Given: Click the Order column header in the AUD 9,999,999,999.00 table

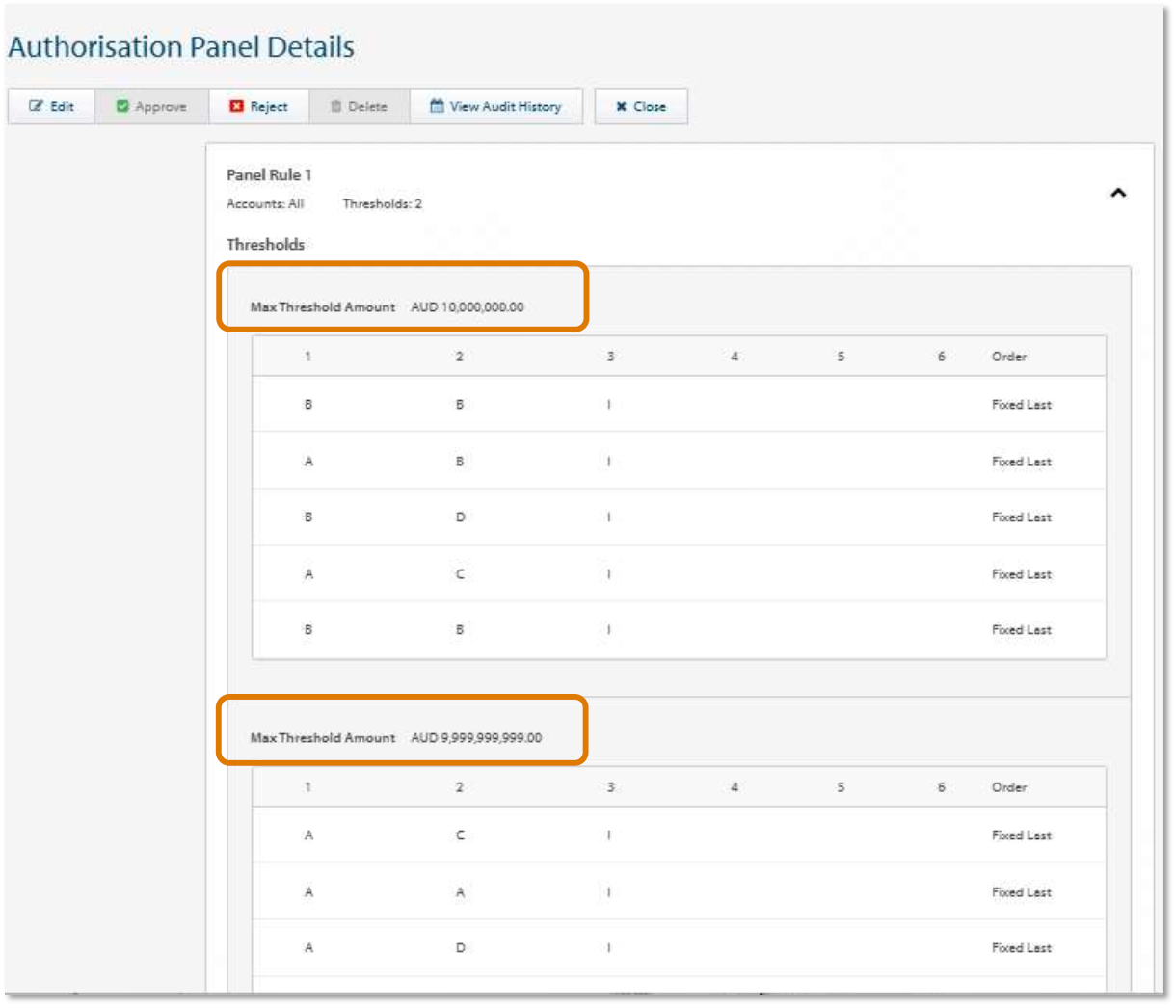Looking at the screenshot, I should click(x=1009, y=787).
